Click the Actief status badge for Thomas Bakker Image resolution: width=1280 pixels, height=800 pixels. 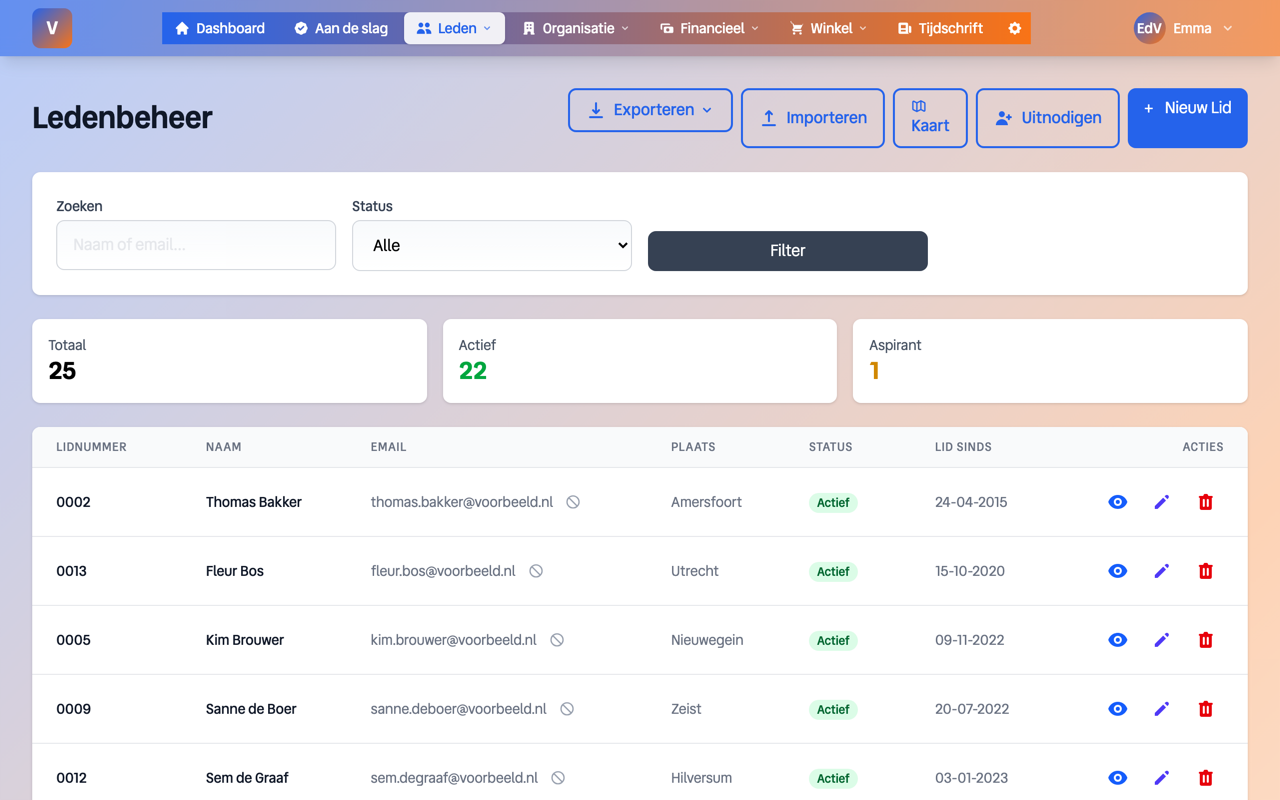point(833,503)
